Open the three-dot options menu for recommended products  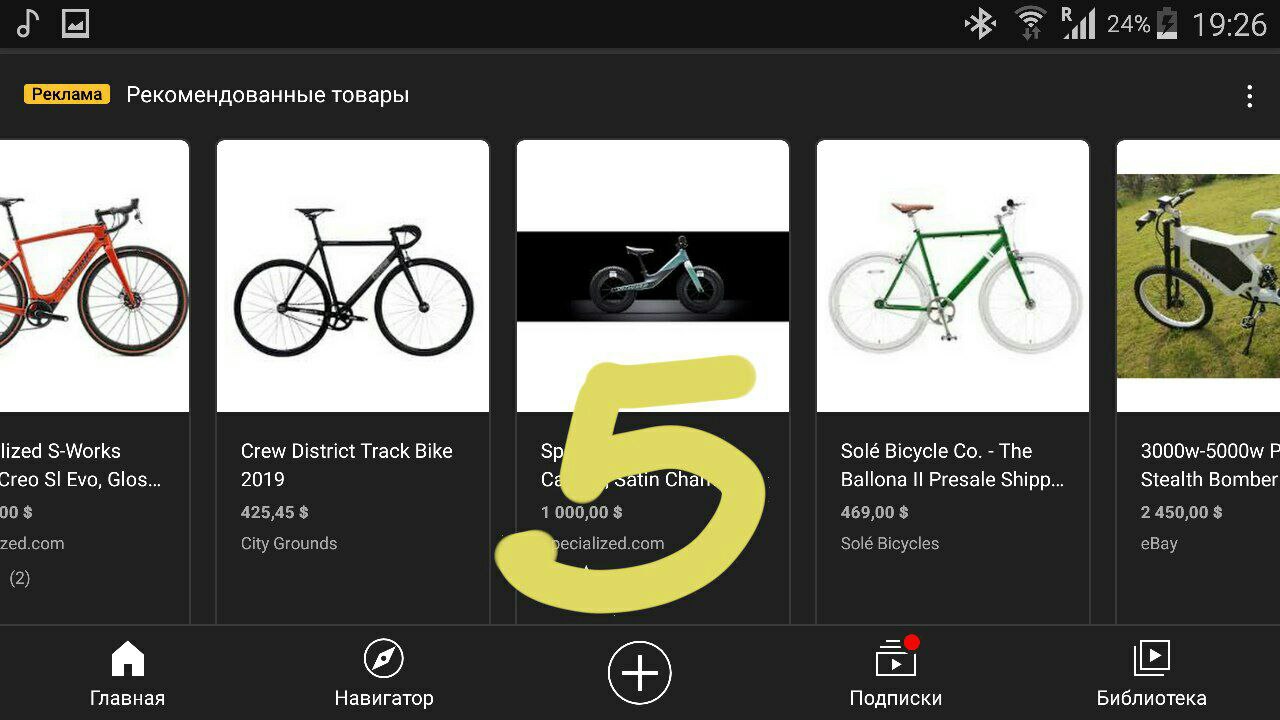[x=1249, y=96]
